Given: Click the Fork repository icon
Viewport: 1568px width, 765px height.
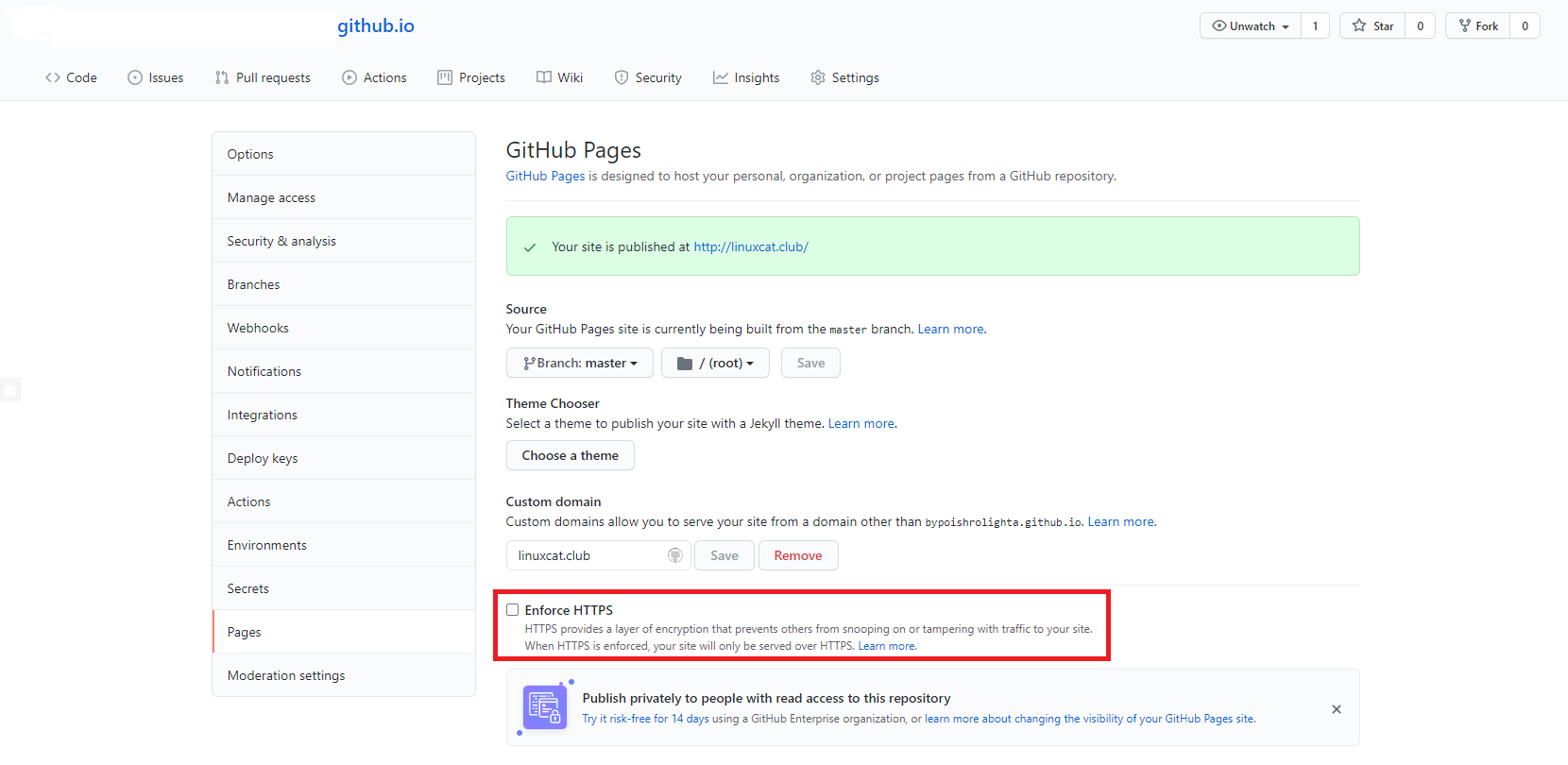Looking at the screenshot, I should [x=1465, y=26].
